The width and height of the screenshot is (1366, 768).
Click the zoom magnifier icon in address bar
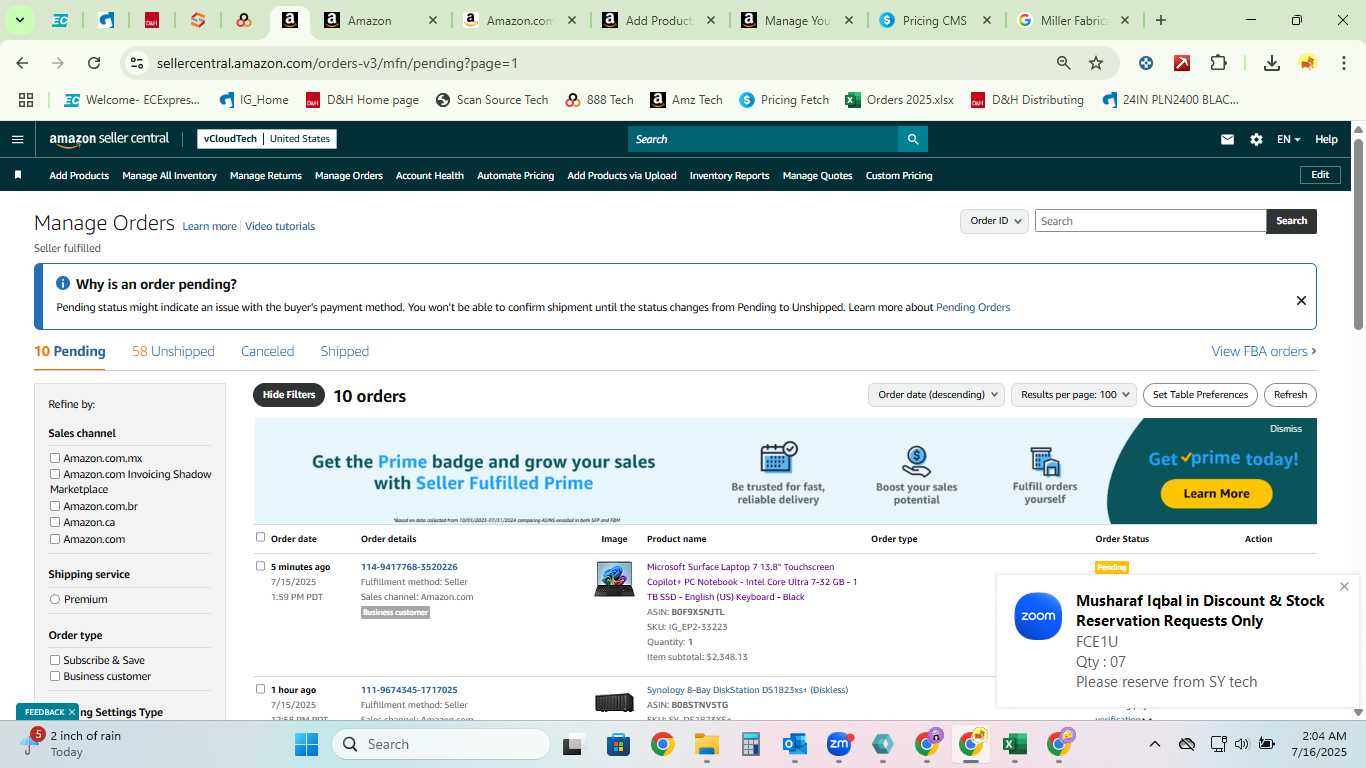1064,63
